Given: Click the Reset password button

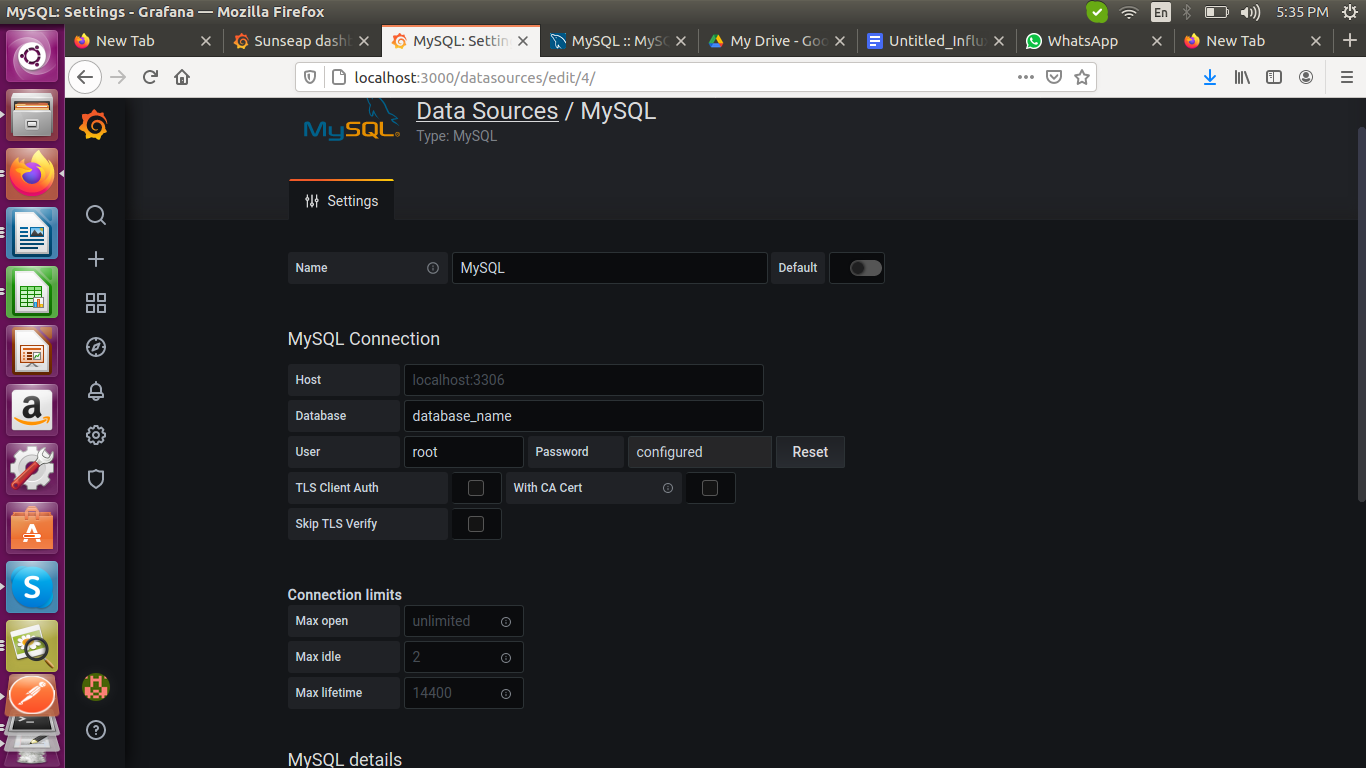Looking at the screenshot, I should pos(810,451).
